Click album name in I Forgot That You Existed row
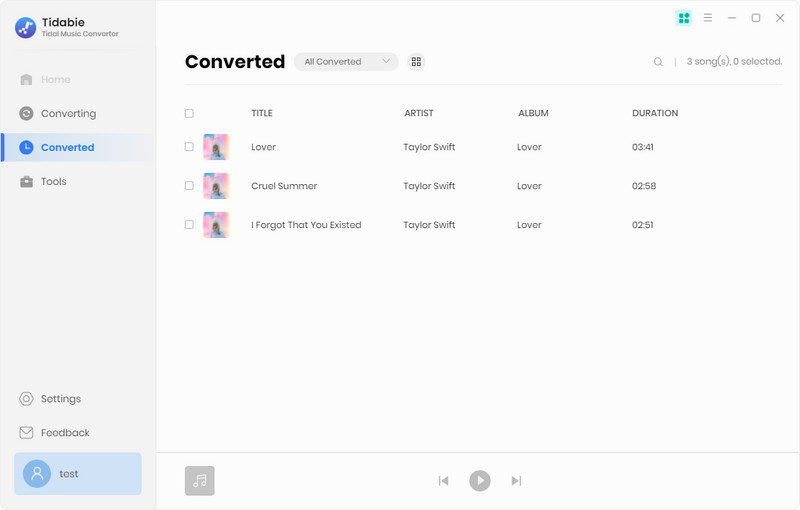 click(x=529, y=225)
